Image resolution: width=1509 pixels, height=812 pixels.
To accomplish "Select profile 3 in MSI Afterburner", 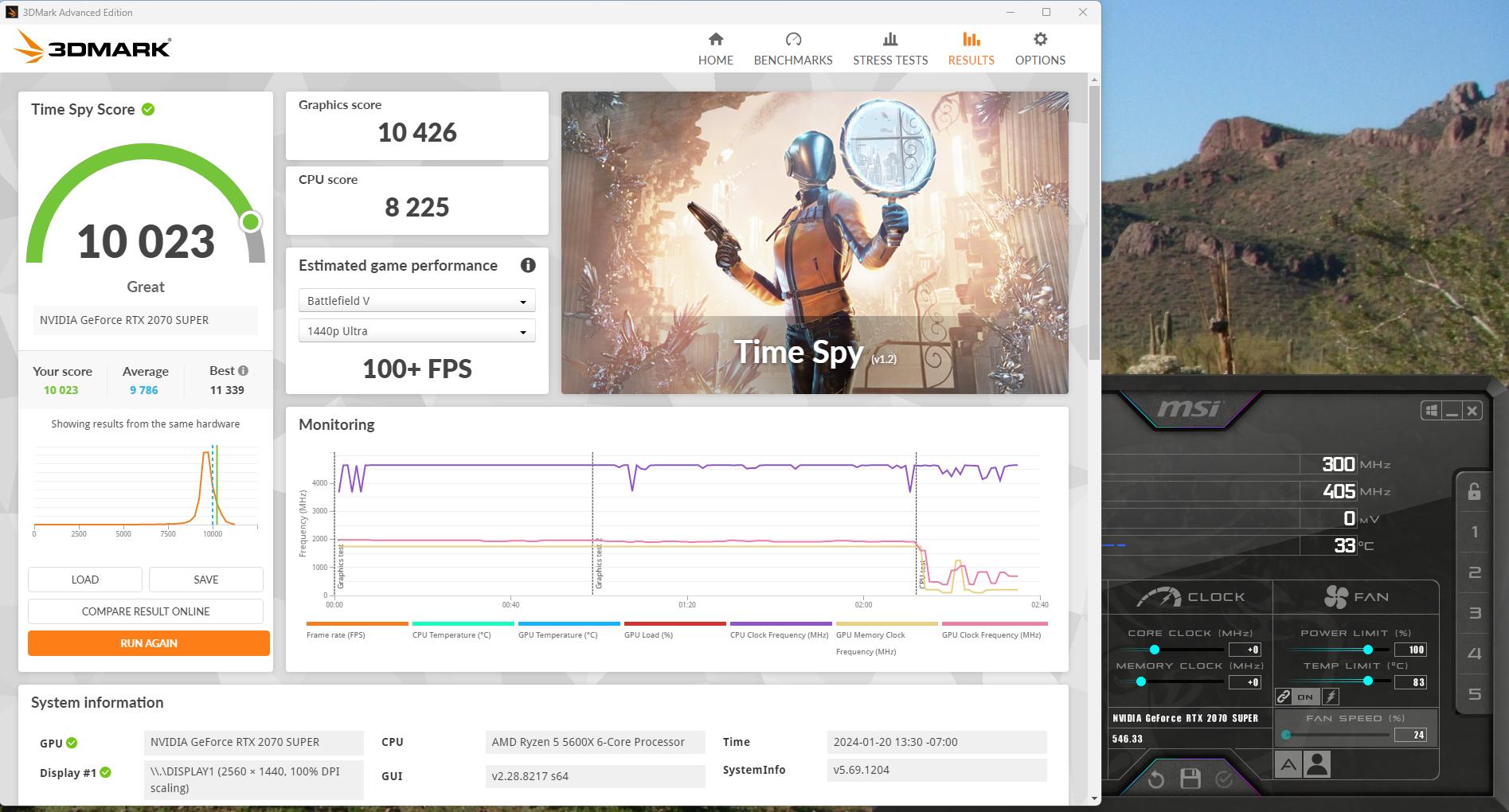I will click(x=1474, y=613).
